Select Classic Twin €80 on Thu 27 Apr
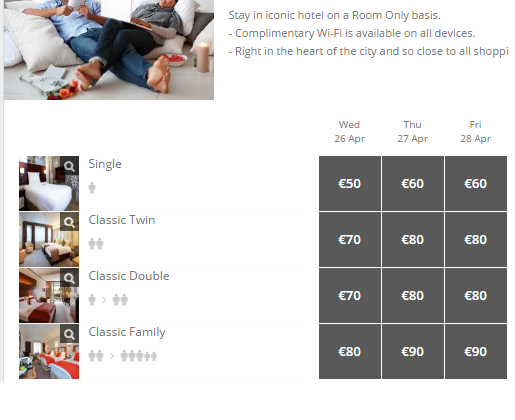 [x=413, y=239]
